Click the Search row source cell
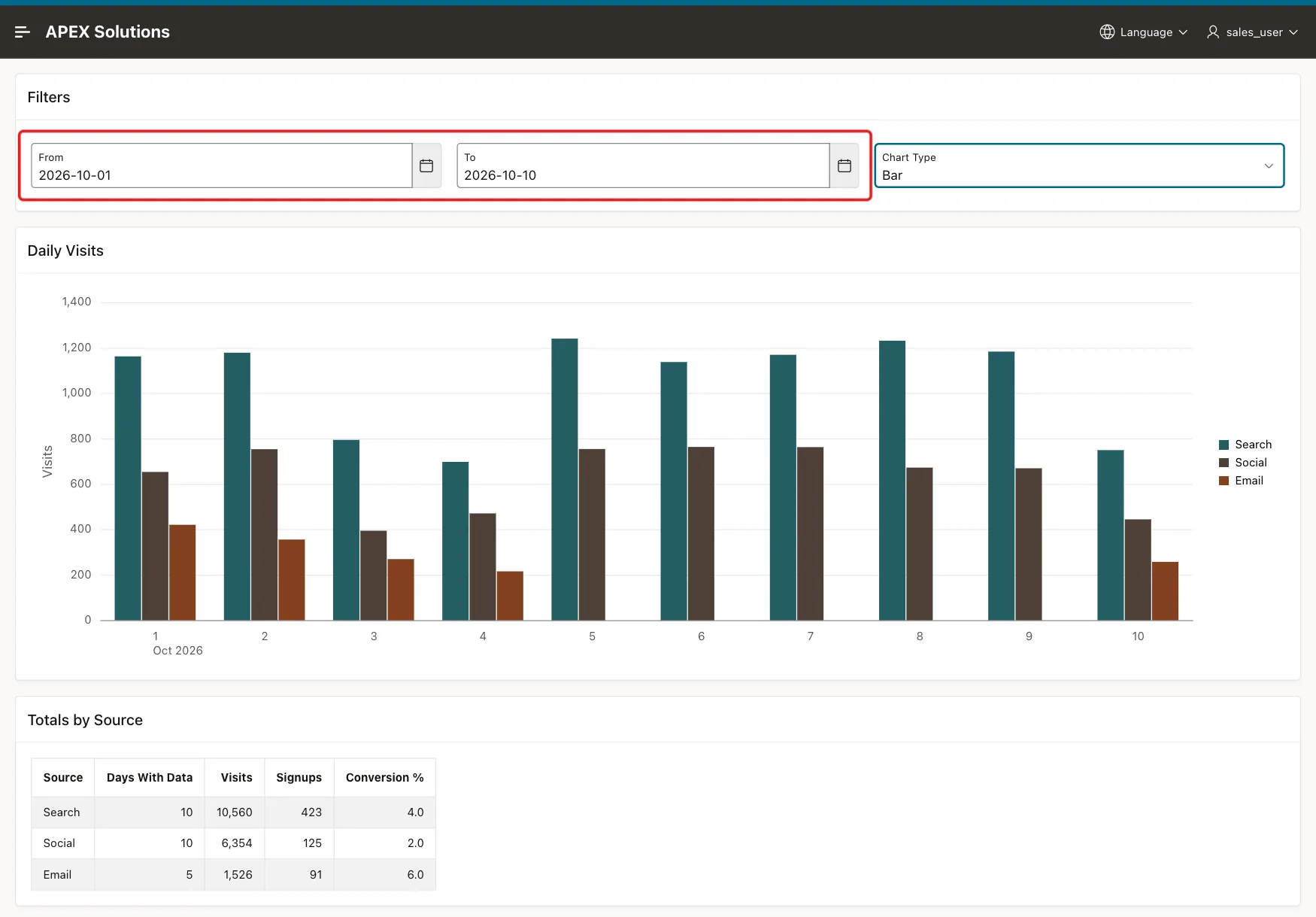Screen dimensions: 1316x917 tap(62, 812)
